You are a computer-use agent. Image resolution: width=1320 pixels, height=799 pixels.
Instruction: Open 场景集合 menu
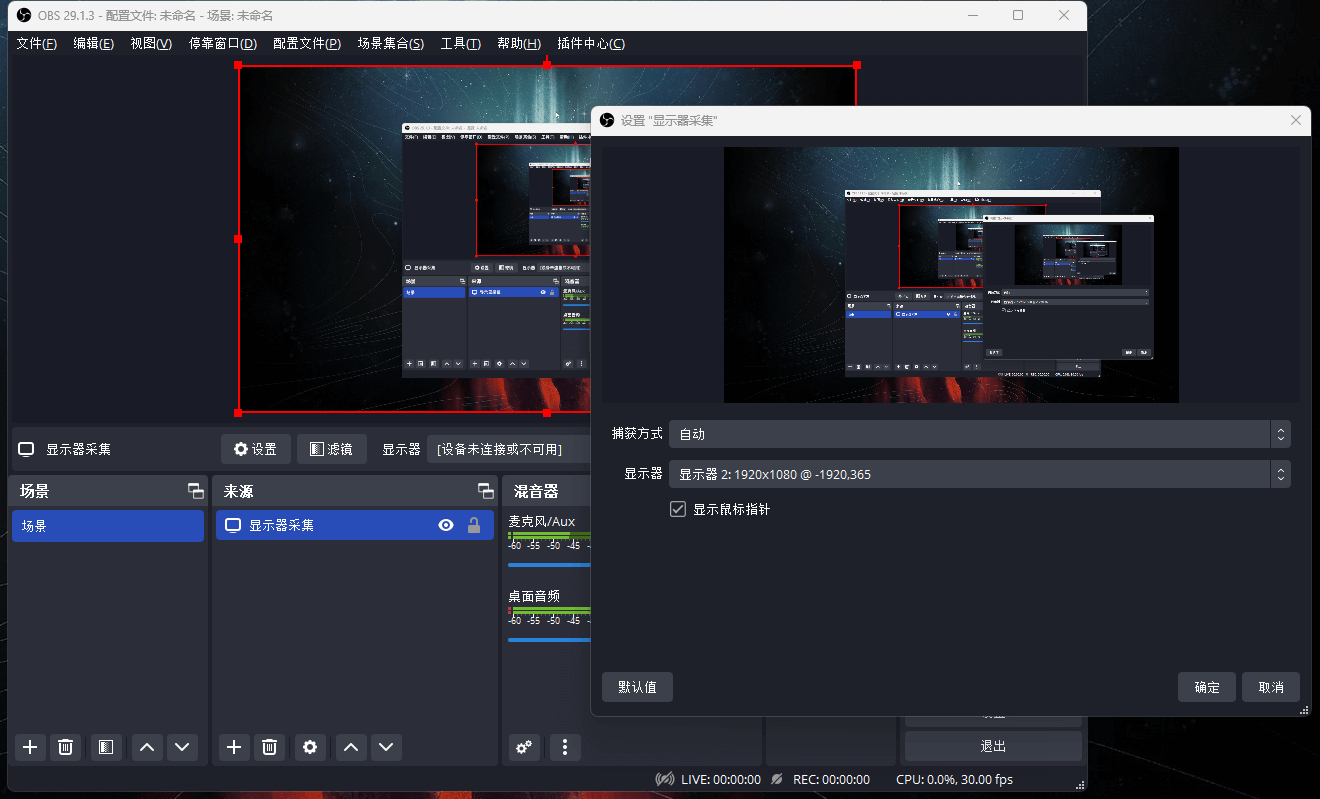[391, 44]
